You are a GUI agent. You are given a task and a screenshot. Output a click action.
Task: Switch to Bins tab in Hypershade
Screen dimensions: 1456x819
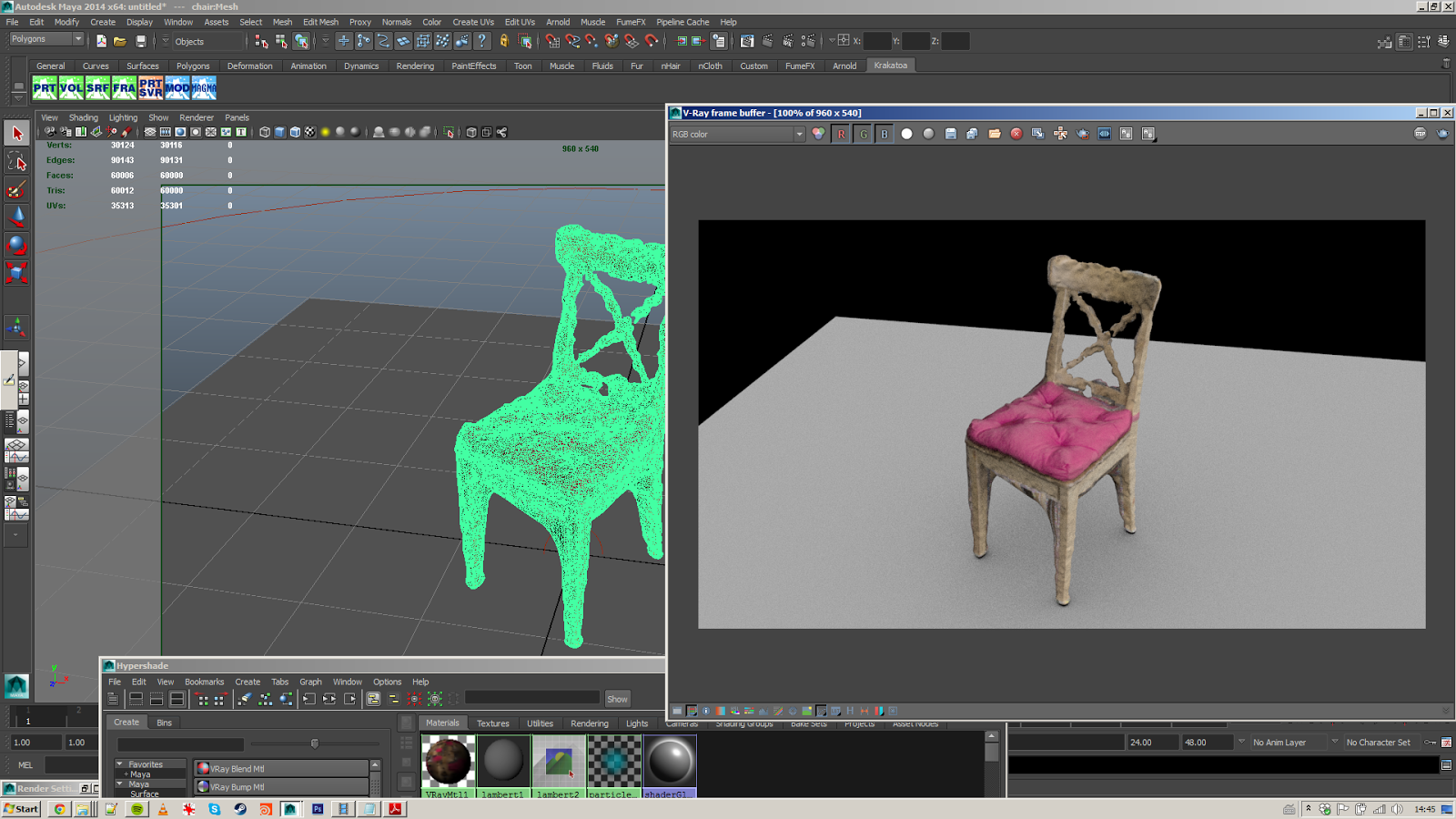[x=164, y=723]
